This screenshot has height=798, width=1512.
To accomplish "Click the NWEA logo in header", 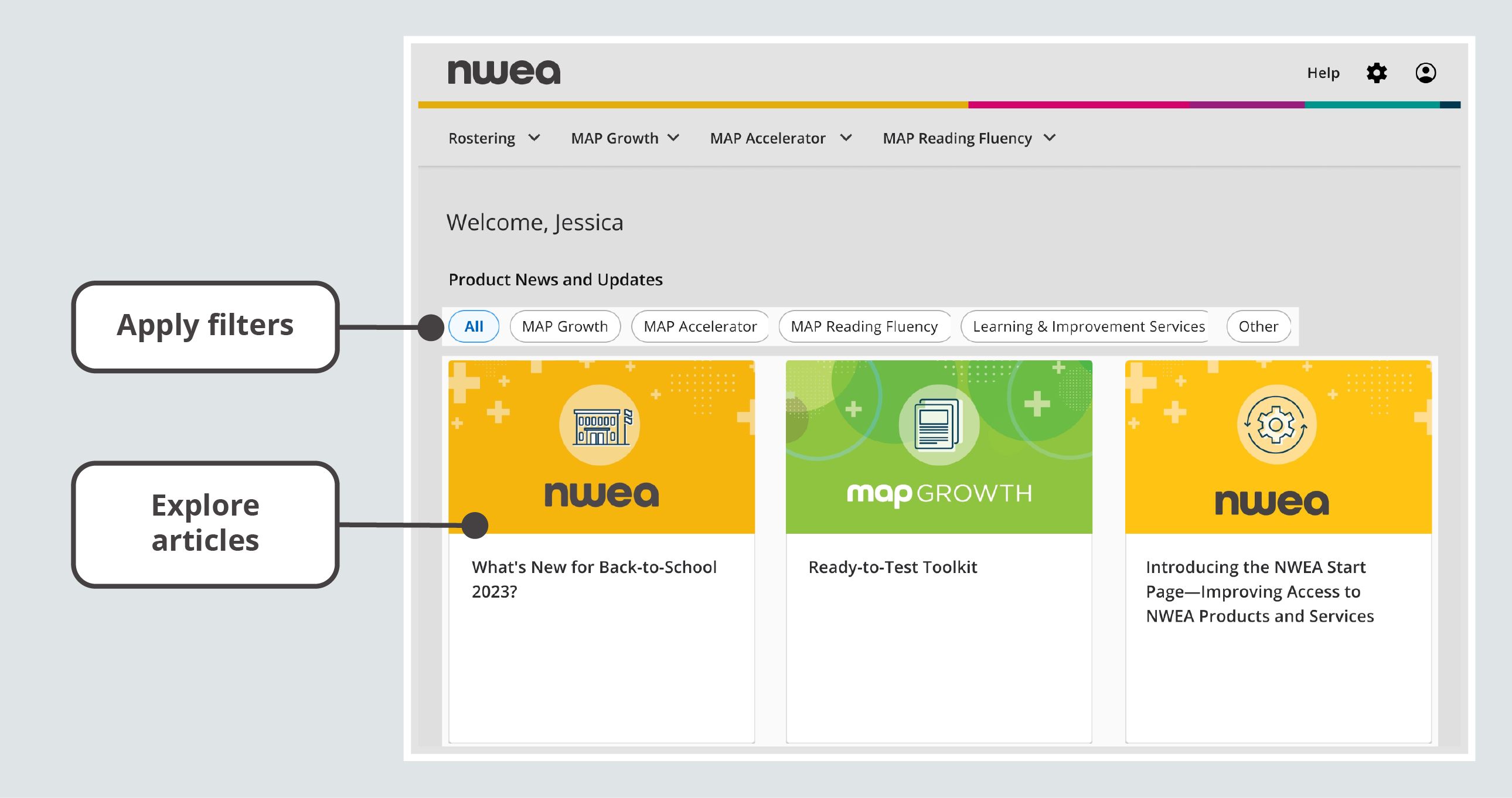I will [503, 72].
